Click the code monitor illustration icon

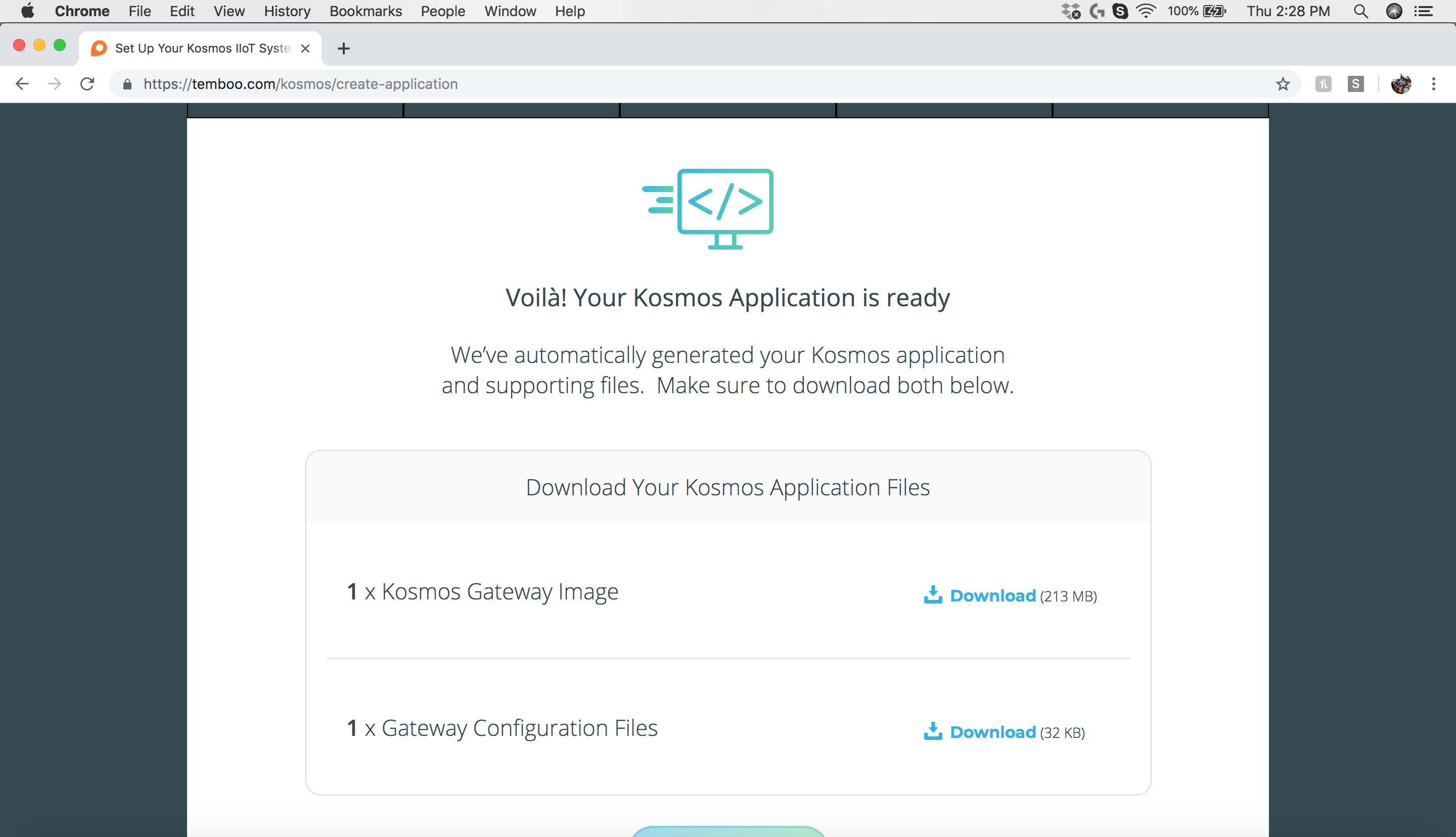pos(708,209)
